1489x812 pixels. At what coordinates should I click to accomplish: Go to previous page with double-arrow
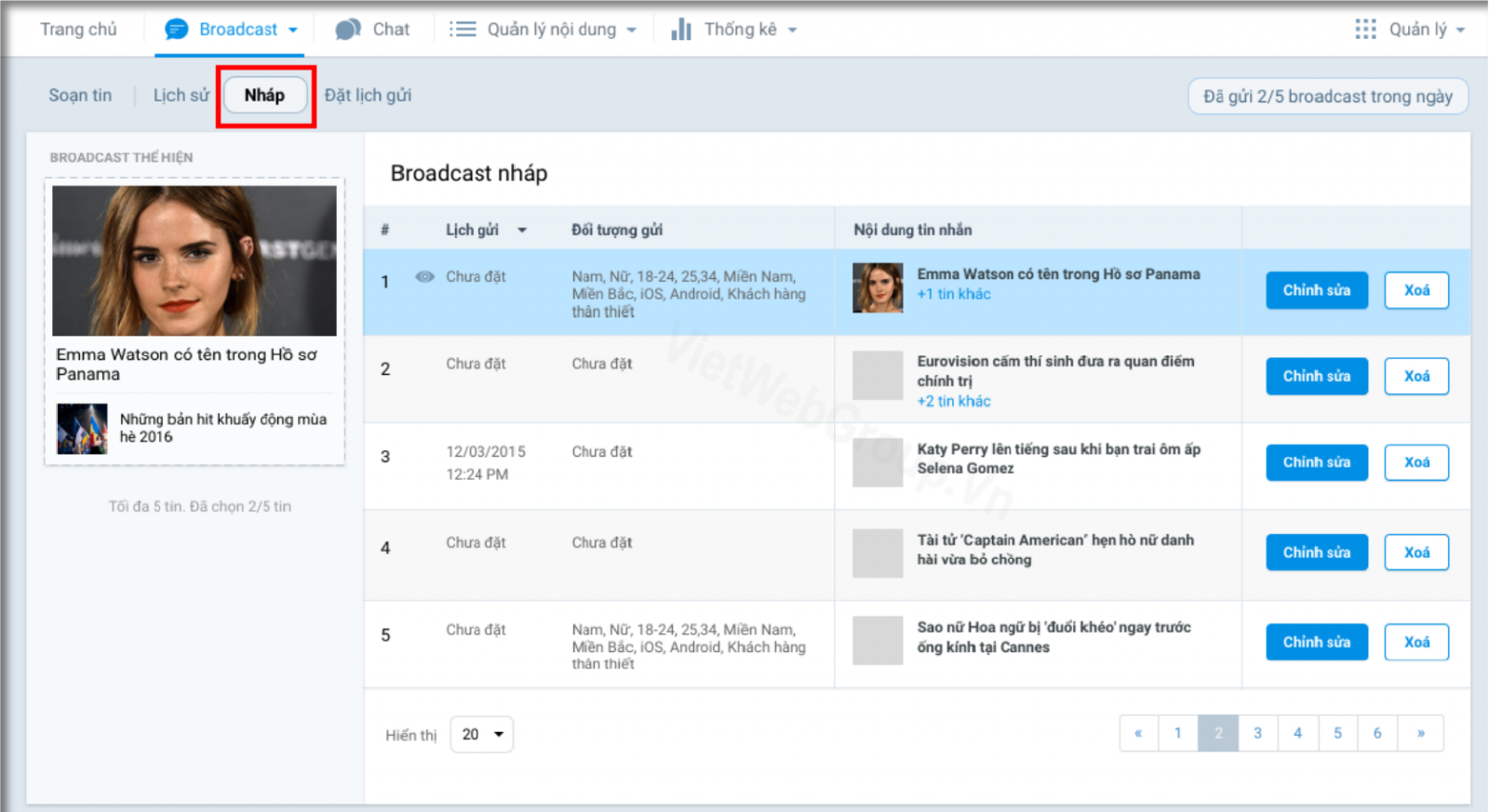[1138, 733]
